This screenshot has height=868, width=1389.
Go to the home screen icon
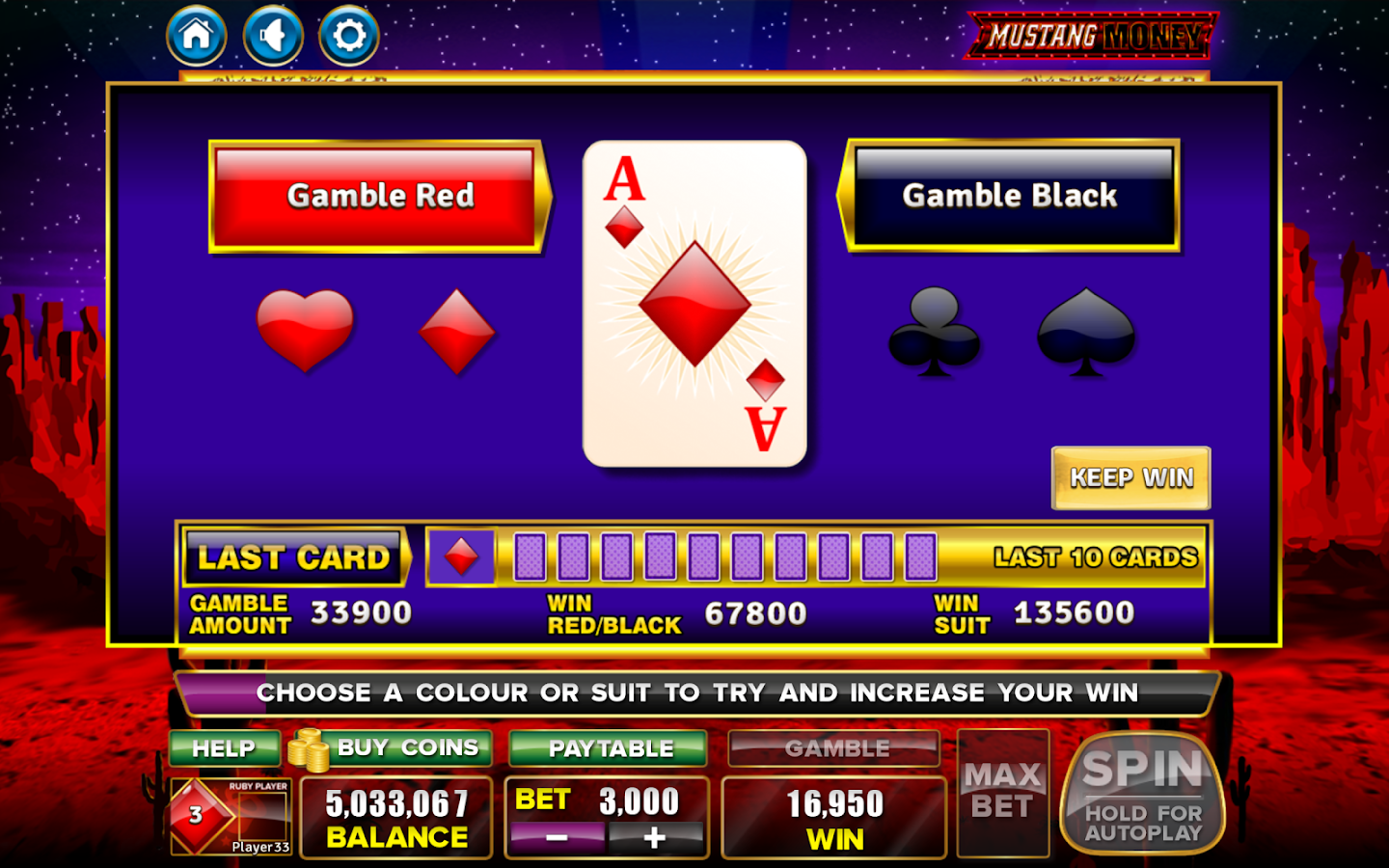click(197, 37)
